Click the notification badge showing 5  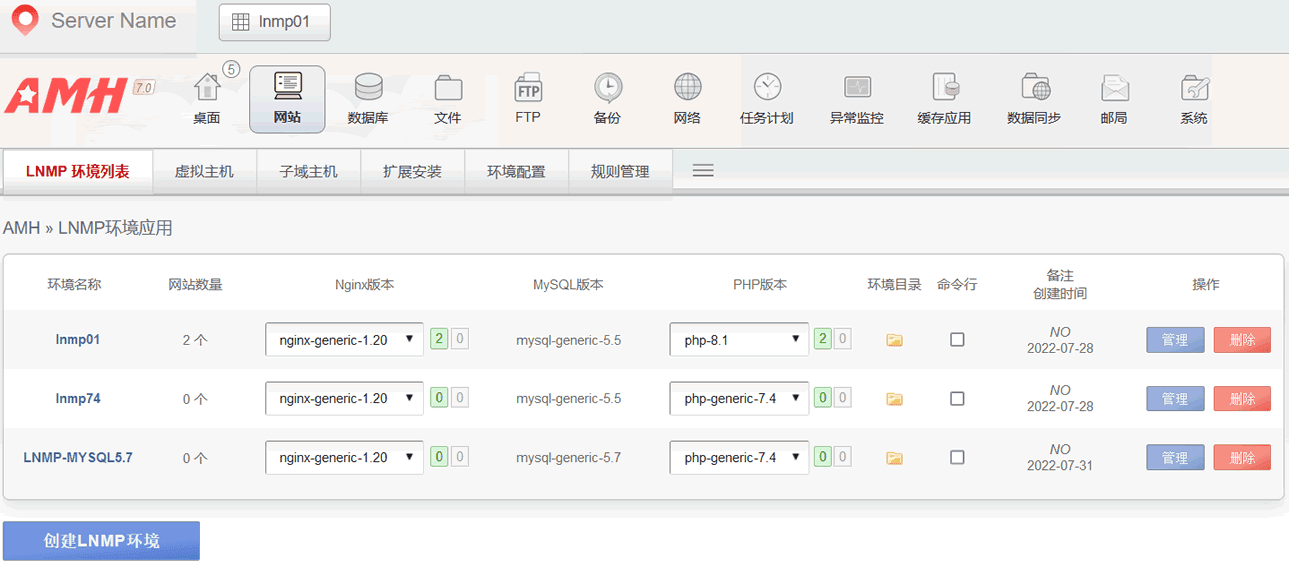[x=231, y=69]
